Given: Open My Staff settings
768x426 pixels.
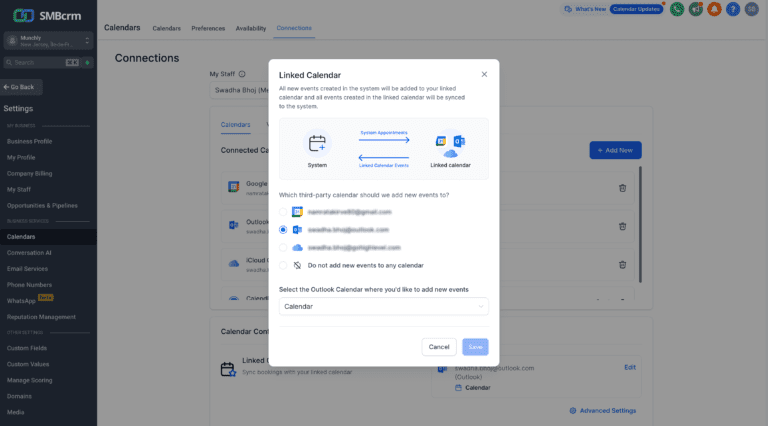Looking at the screenshot, I should pos(19,189).
